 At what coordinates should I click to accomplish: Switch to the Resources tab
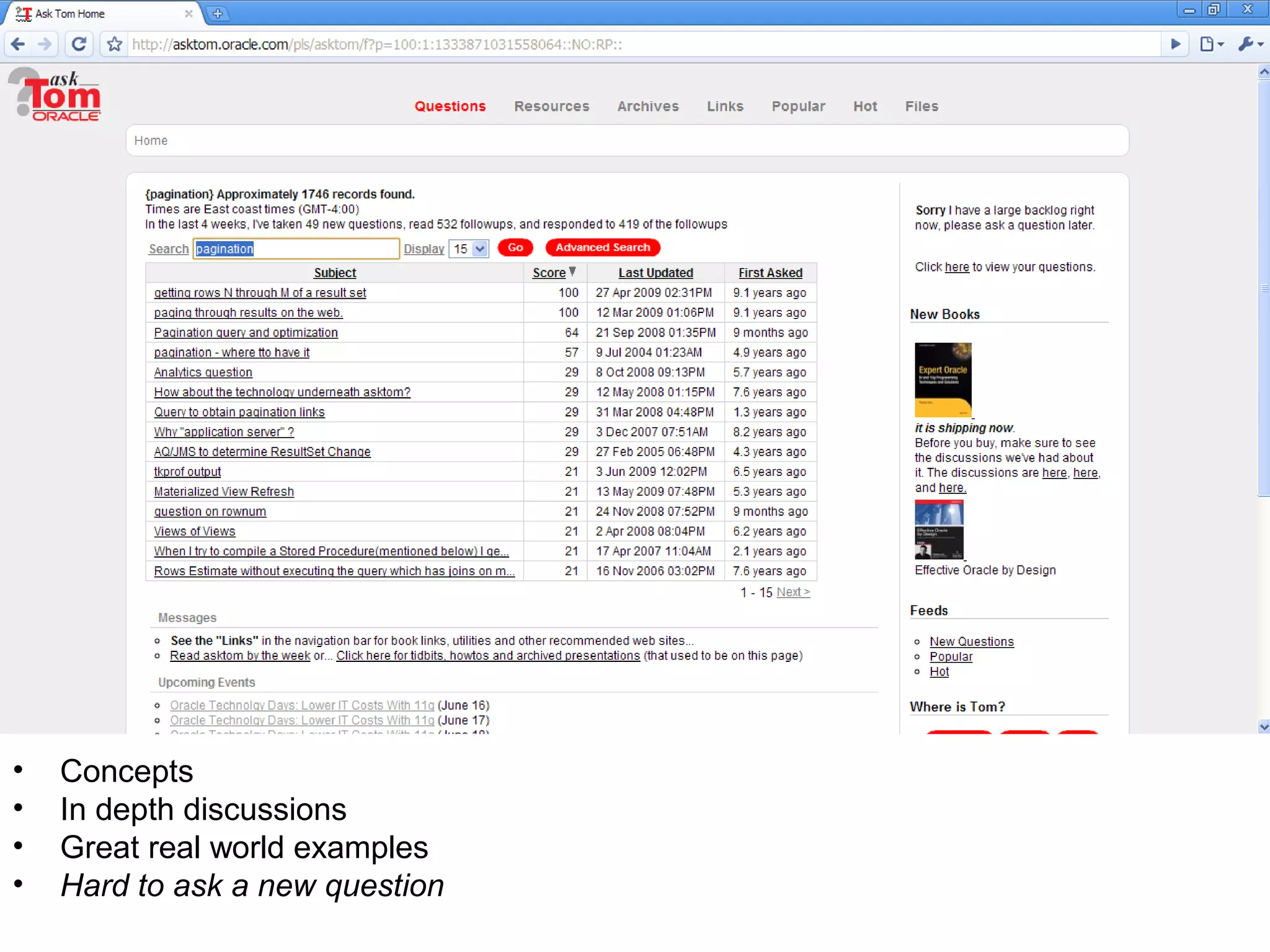[x=551, y=106]
